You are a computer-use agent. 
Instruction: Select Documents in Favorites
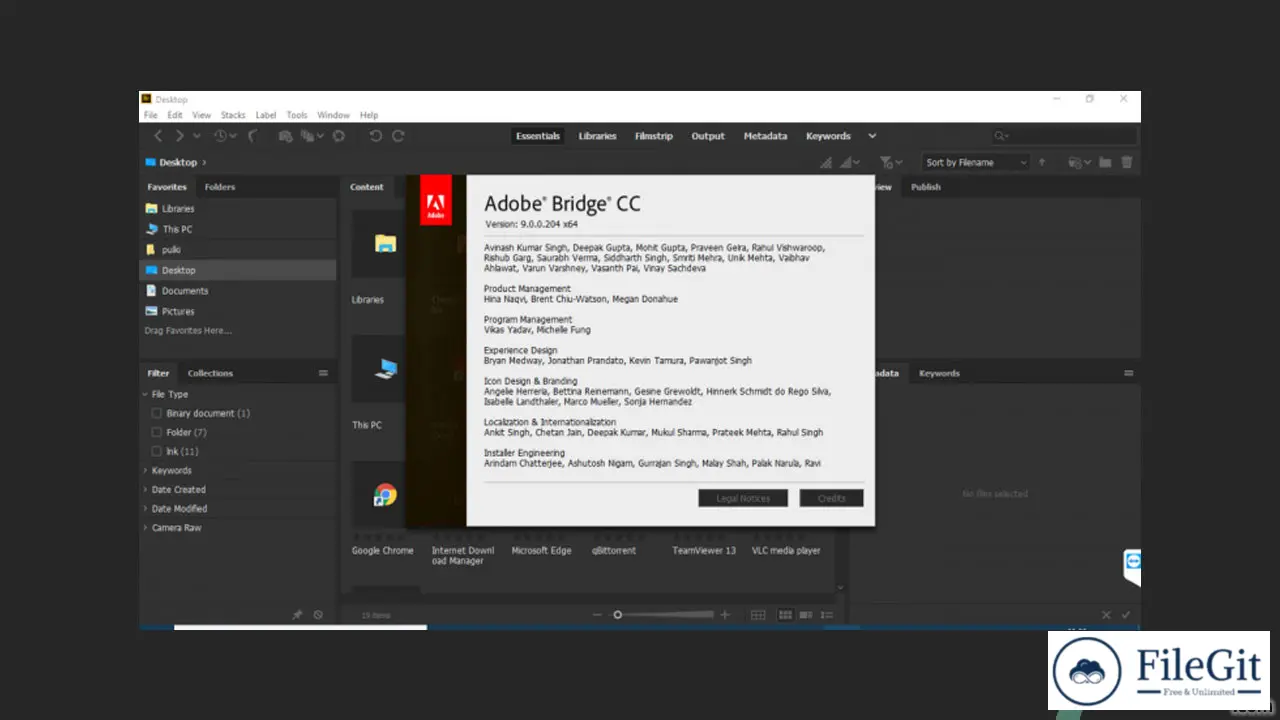[185, 291]
